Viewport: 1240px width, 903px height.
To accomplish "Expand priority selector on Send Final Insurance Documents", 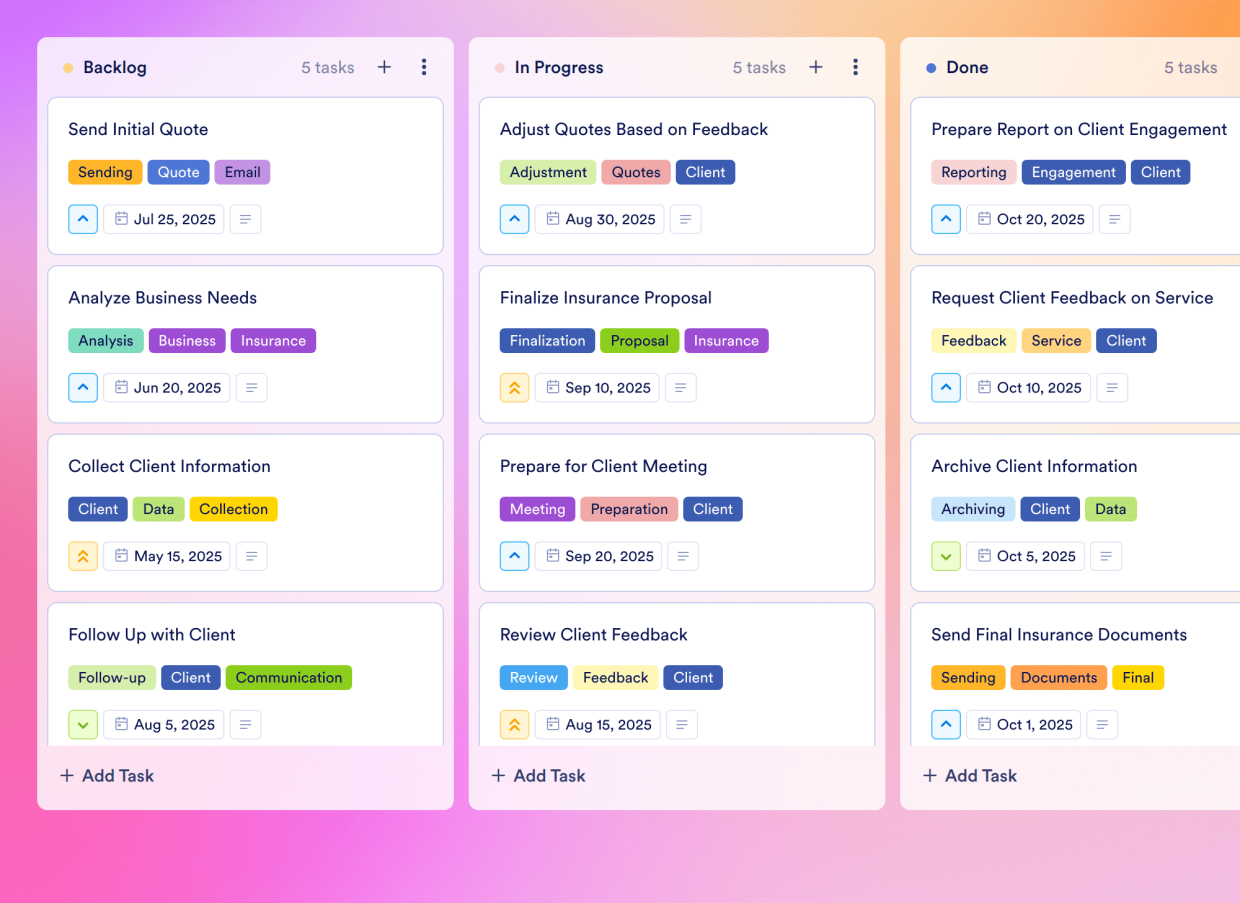I will tap(946, 724).
